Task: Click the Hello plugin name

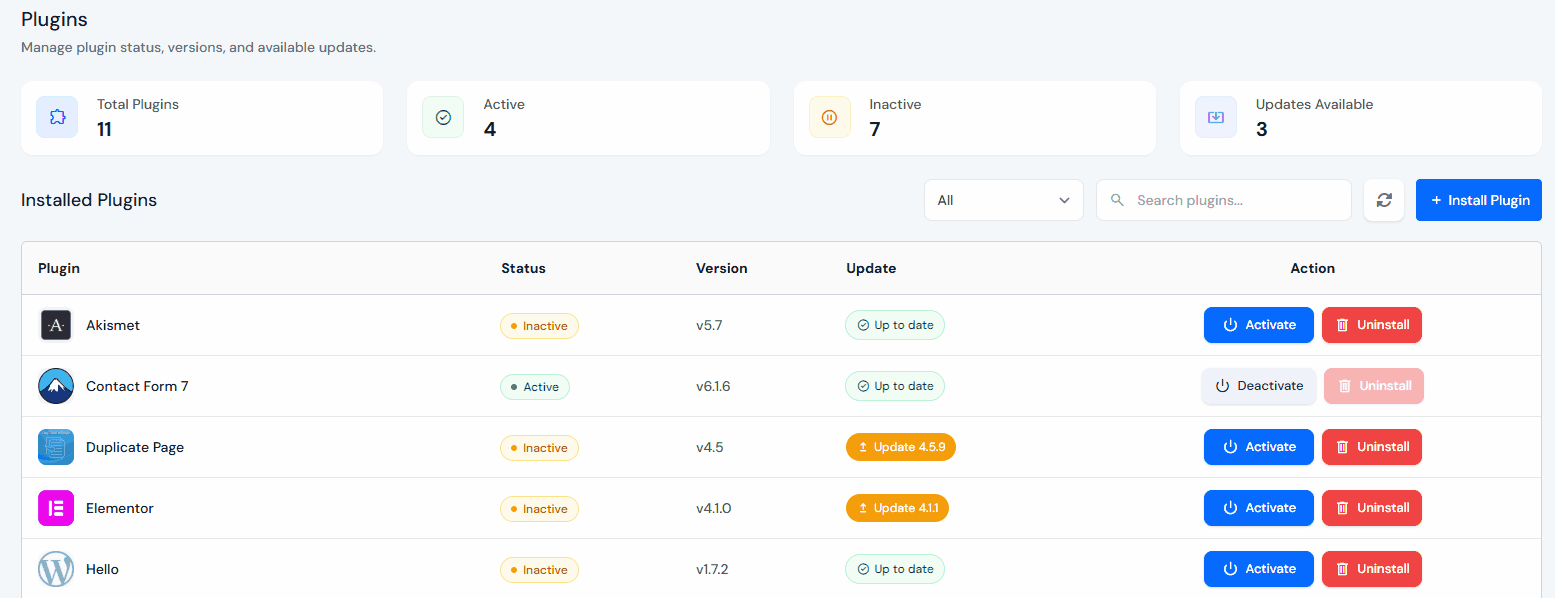Action: [x=102, y=569]
